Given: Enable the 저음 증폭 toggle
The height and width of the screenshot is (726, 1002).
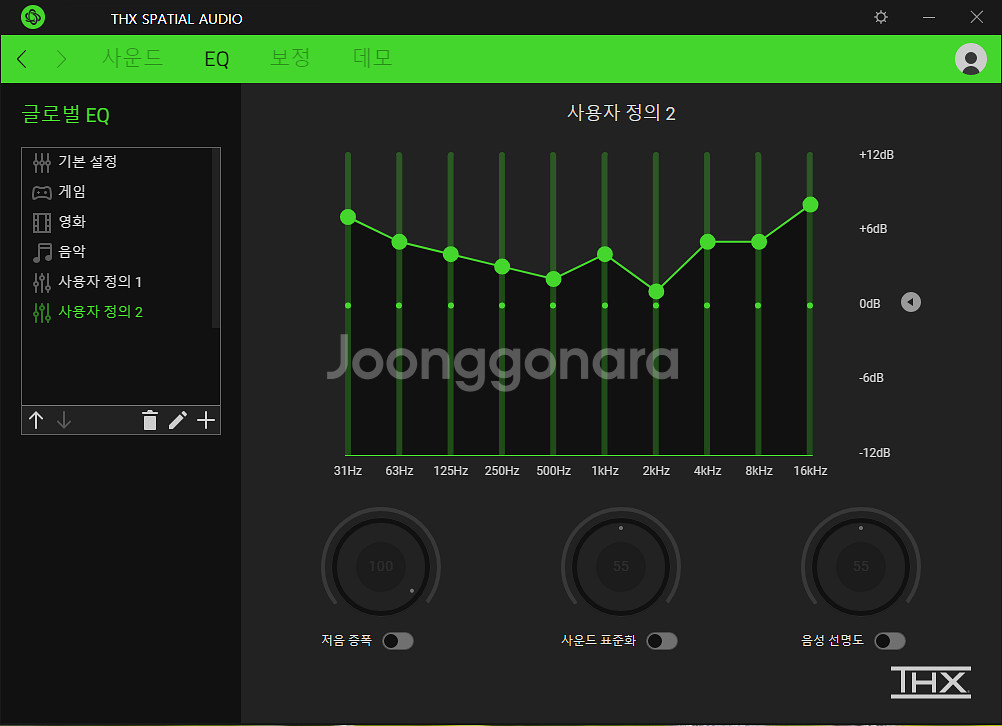Looking at the screenshot, I should point(398,641).
